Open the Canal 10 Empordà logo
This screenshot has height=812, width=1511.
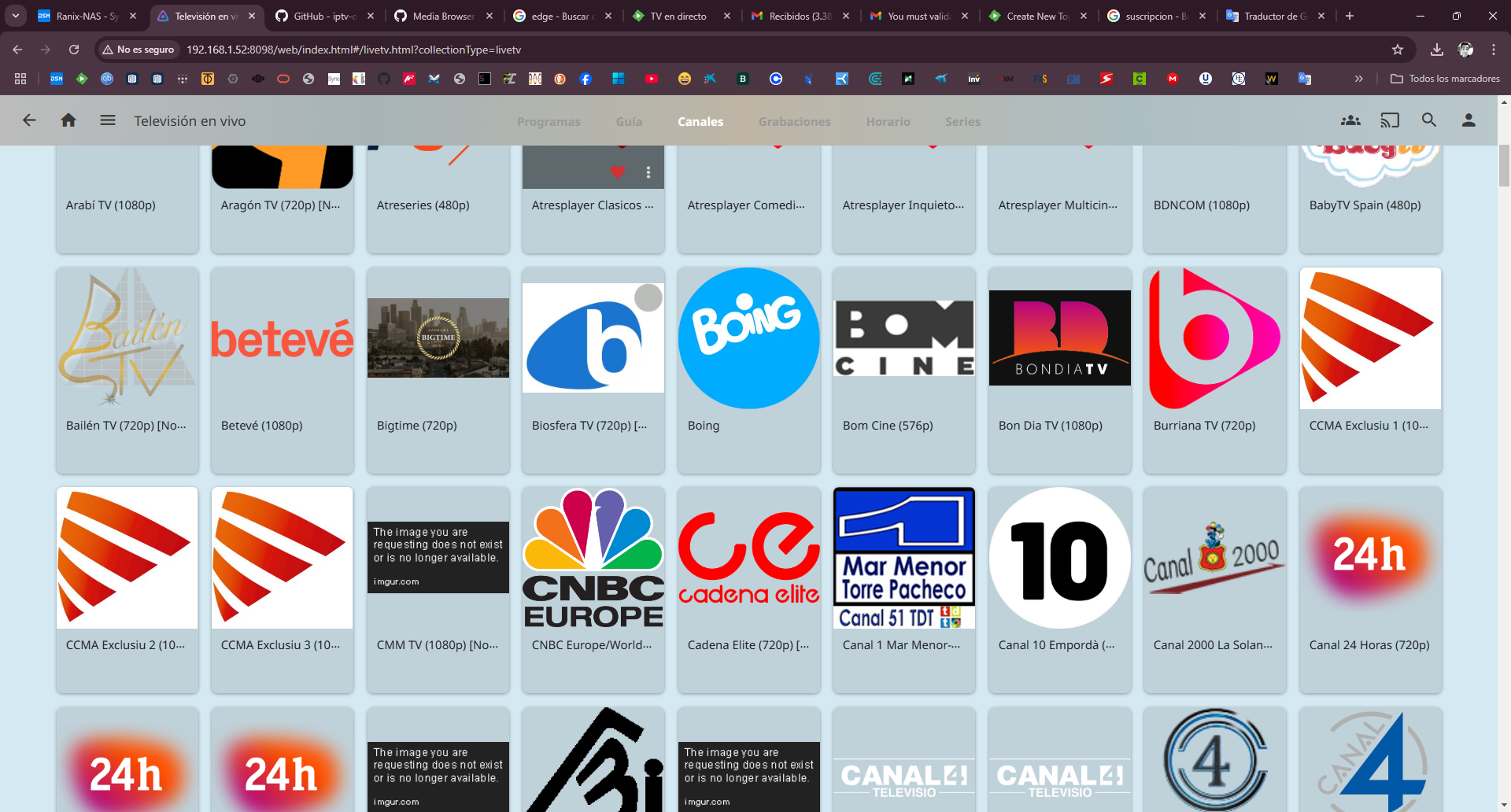[1060, 558]
